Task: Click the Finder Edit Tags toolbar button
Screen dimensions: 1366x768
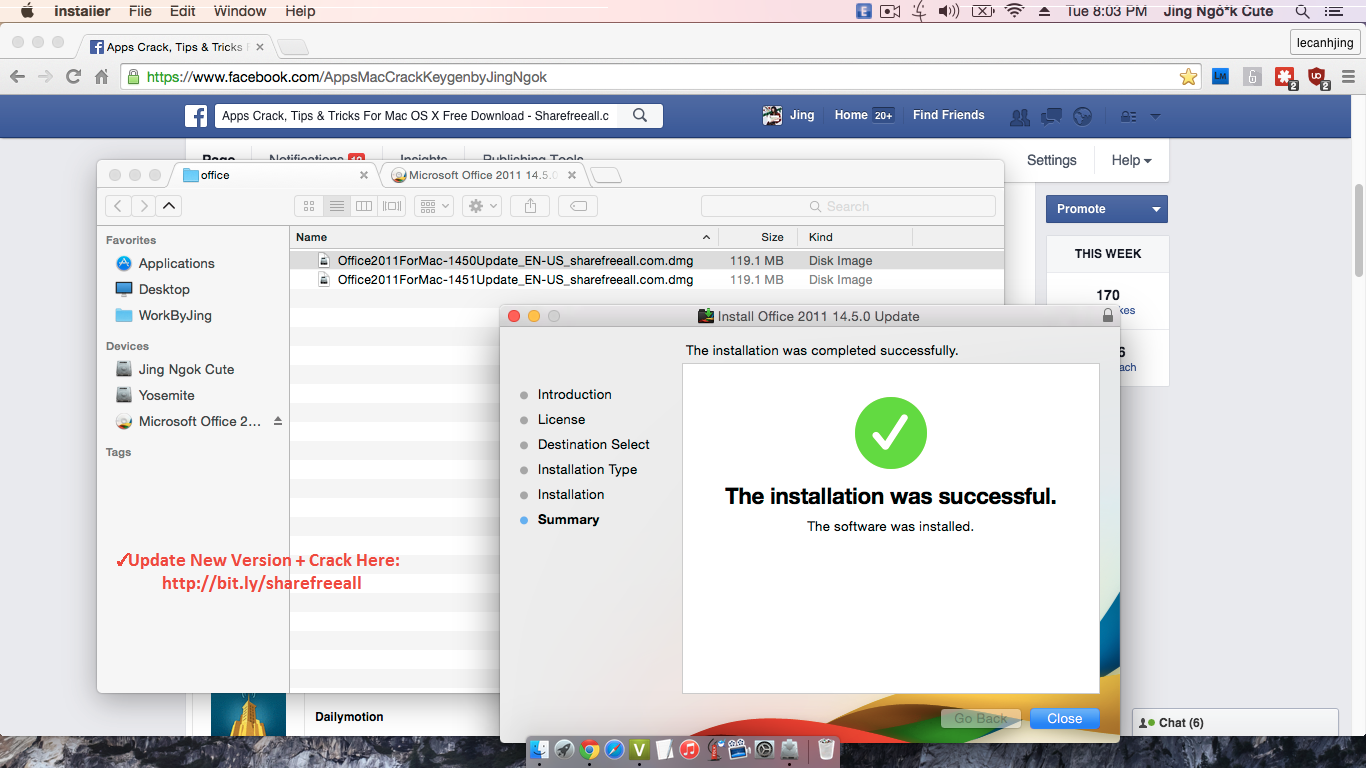Action: tap(578, 206)
